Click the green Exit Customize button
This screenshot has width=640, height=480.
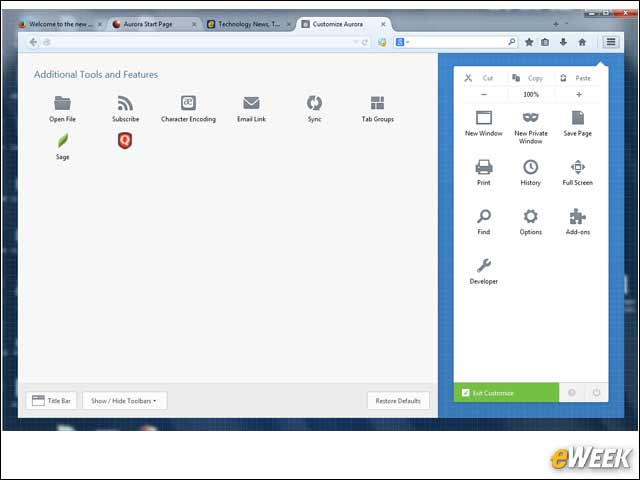(506, 393)
